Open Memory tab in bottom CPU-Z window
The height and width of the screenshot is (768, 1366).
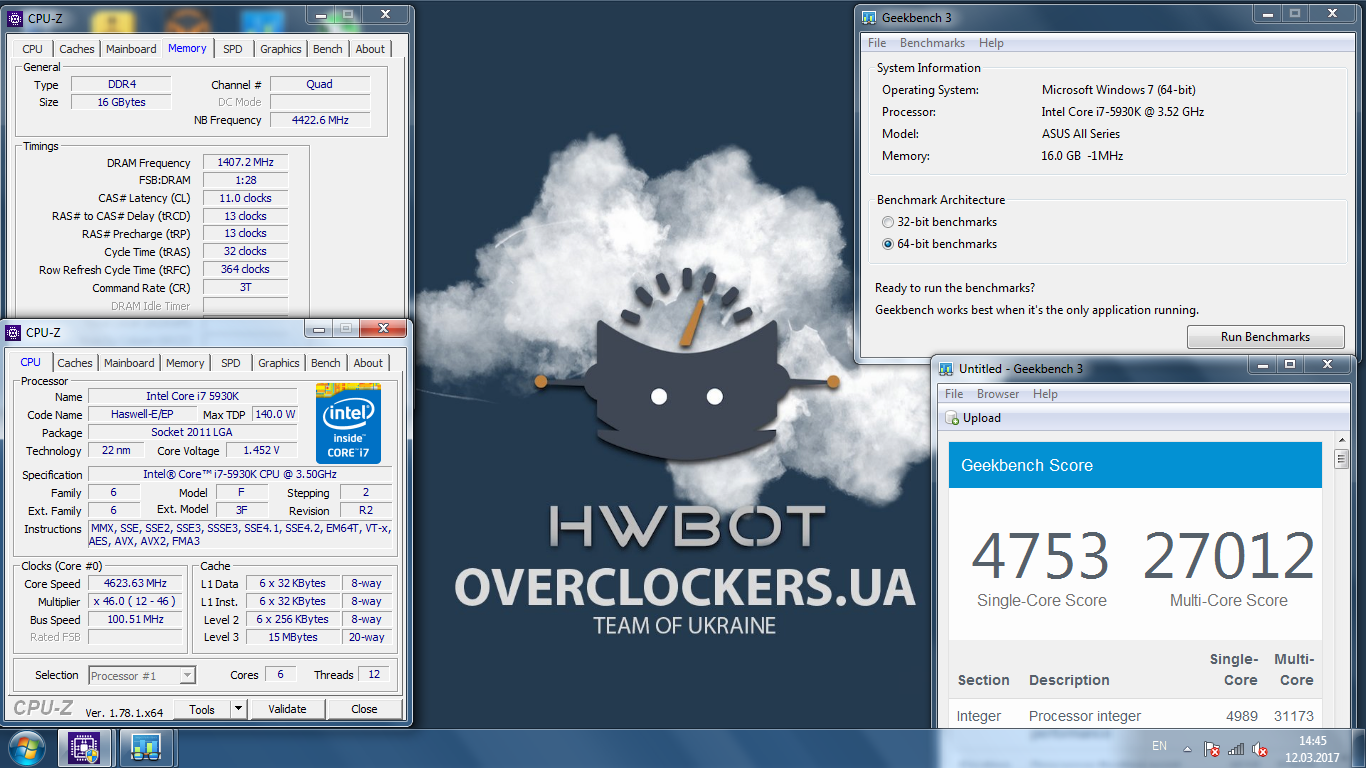coord(185,363)
